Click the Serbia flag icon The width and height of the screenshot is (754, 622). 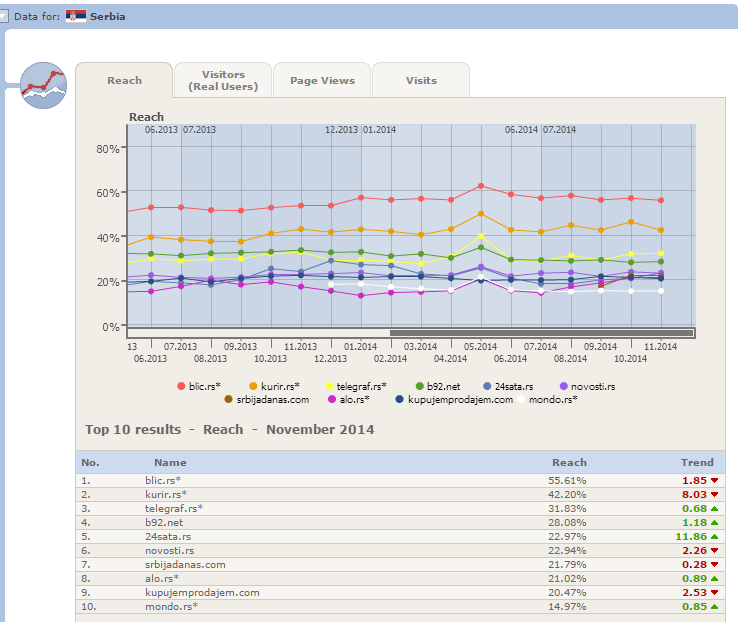click(76, 16)
